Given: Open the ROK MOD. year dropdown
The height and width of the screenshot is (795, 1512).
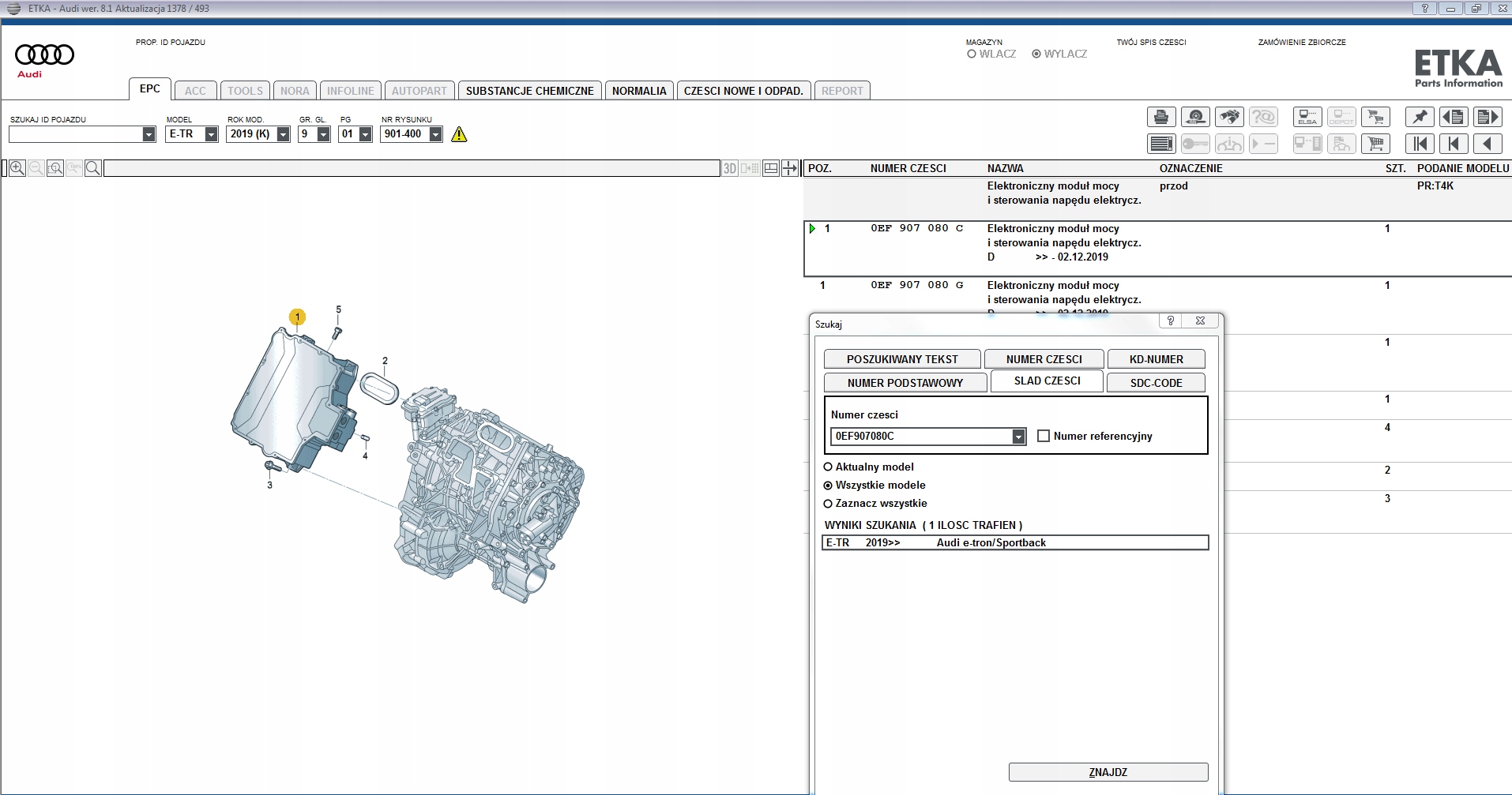Looking at the screenshot, I should click(283, 134).
